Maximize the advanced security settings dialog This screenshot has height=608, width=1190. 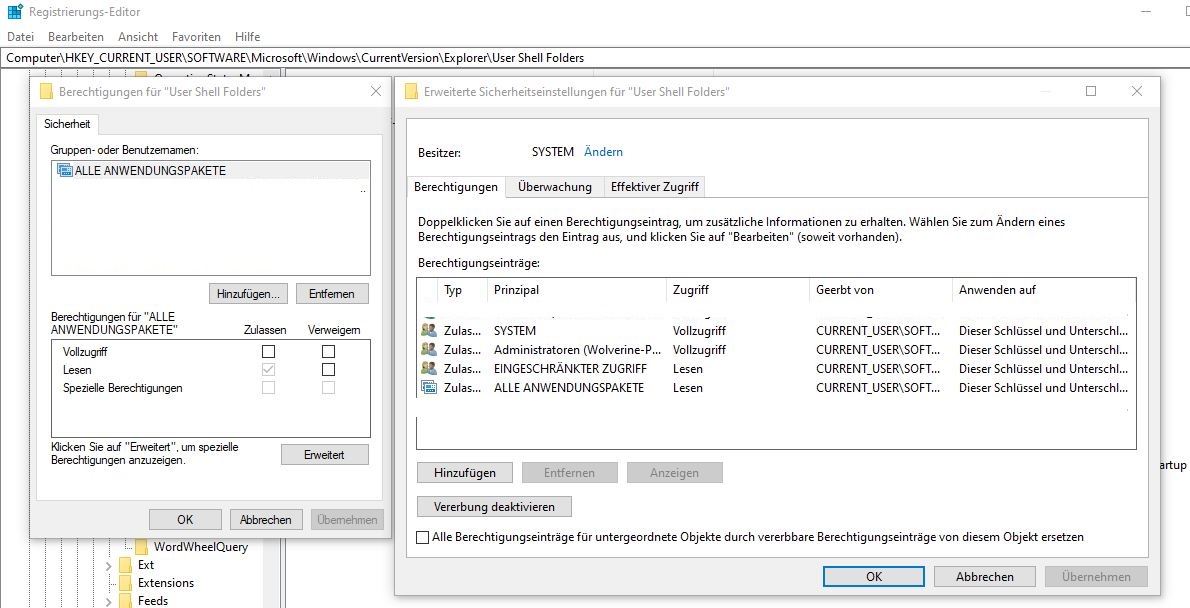[1091, 91]
